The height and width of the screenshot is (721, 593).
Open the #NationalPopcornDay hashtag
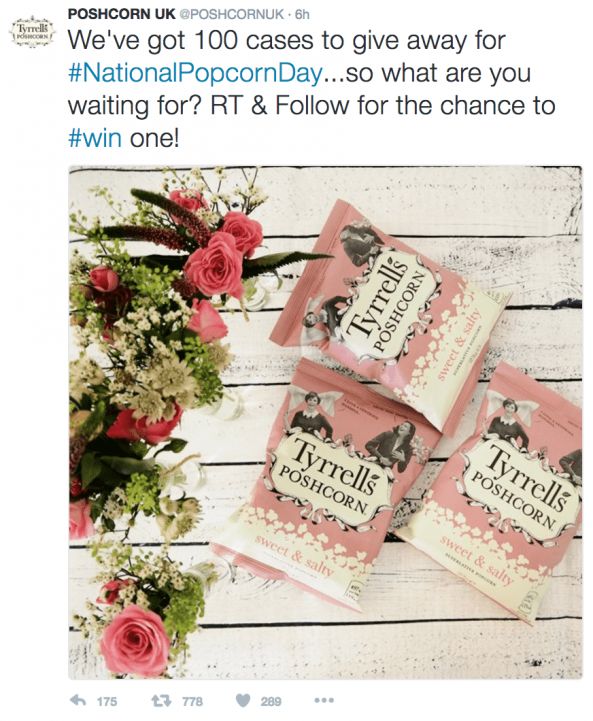pyautogui.click(x=194, y=74)
